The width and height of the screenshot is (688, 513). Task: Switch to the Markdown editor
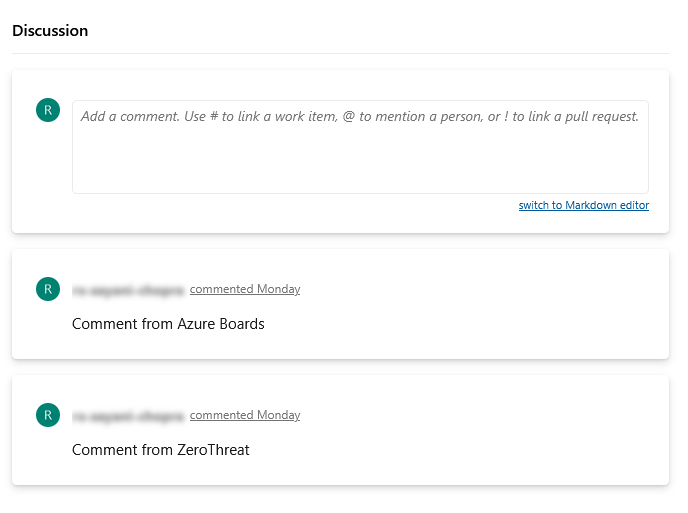pyautogui.click(x=584, y=205)
